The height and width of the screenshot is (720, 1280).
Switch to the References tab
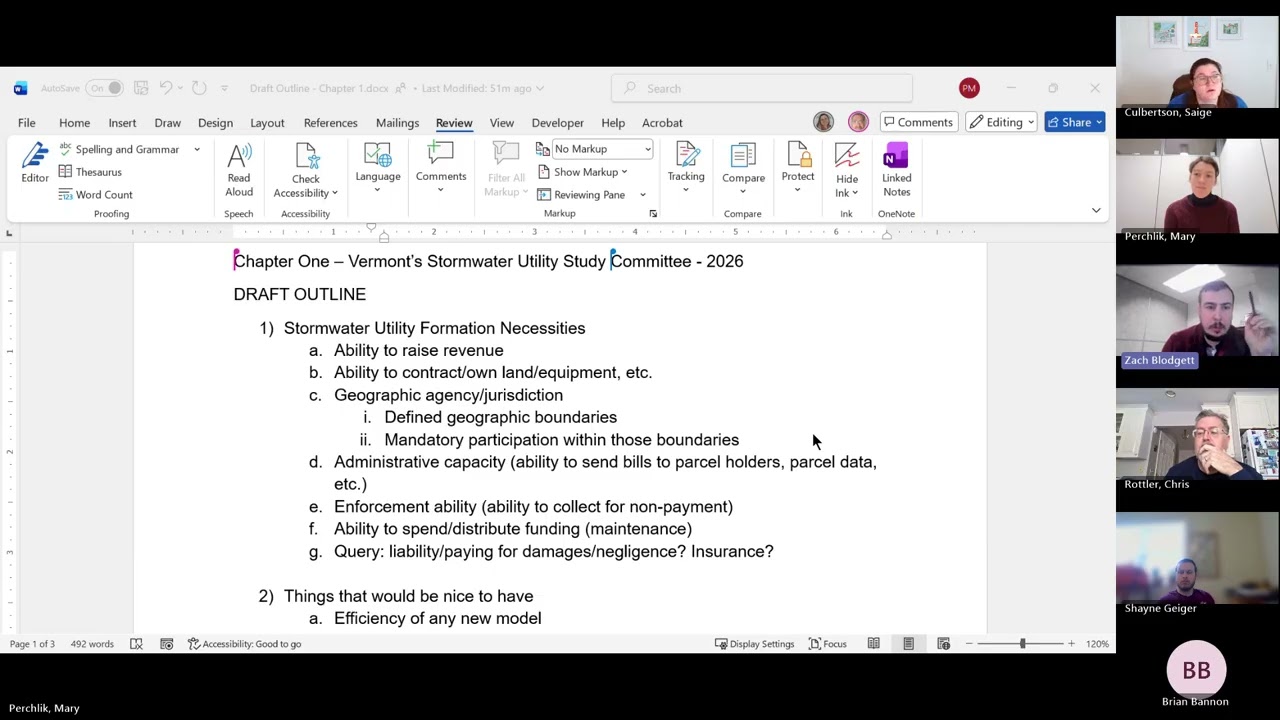pos(330,122)
